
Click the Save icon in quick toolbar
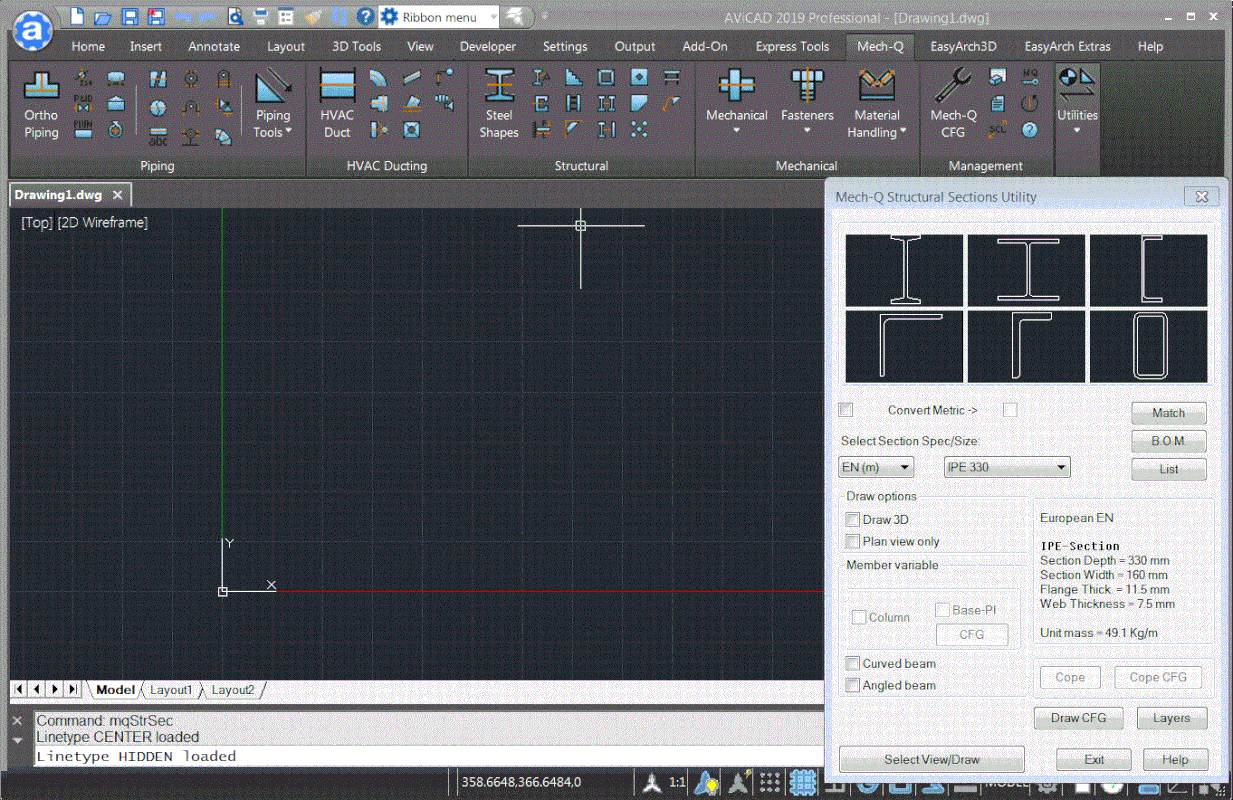(129, 17)
